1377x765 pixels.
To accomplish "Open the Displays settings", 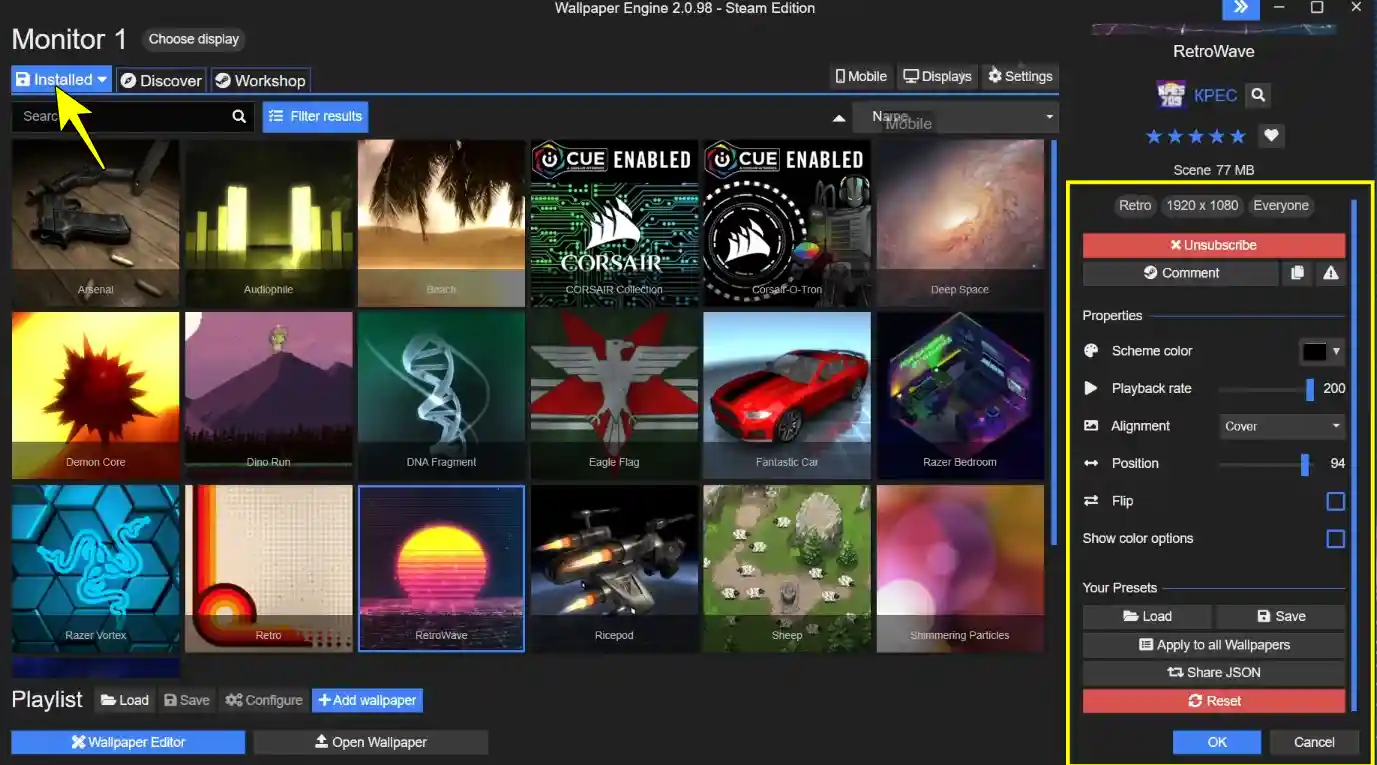I will pyautogui.click(x=937, y=76).
